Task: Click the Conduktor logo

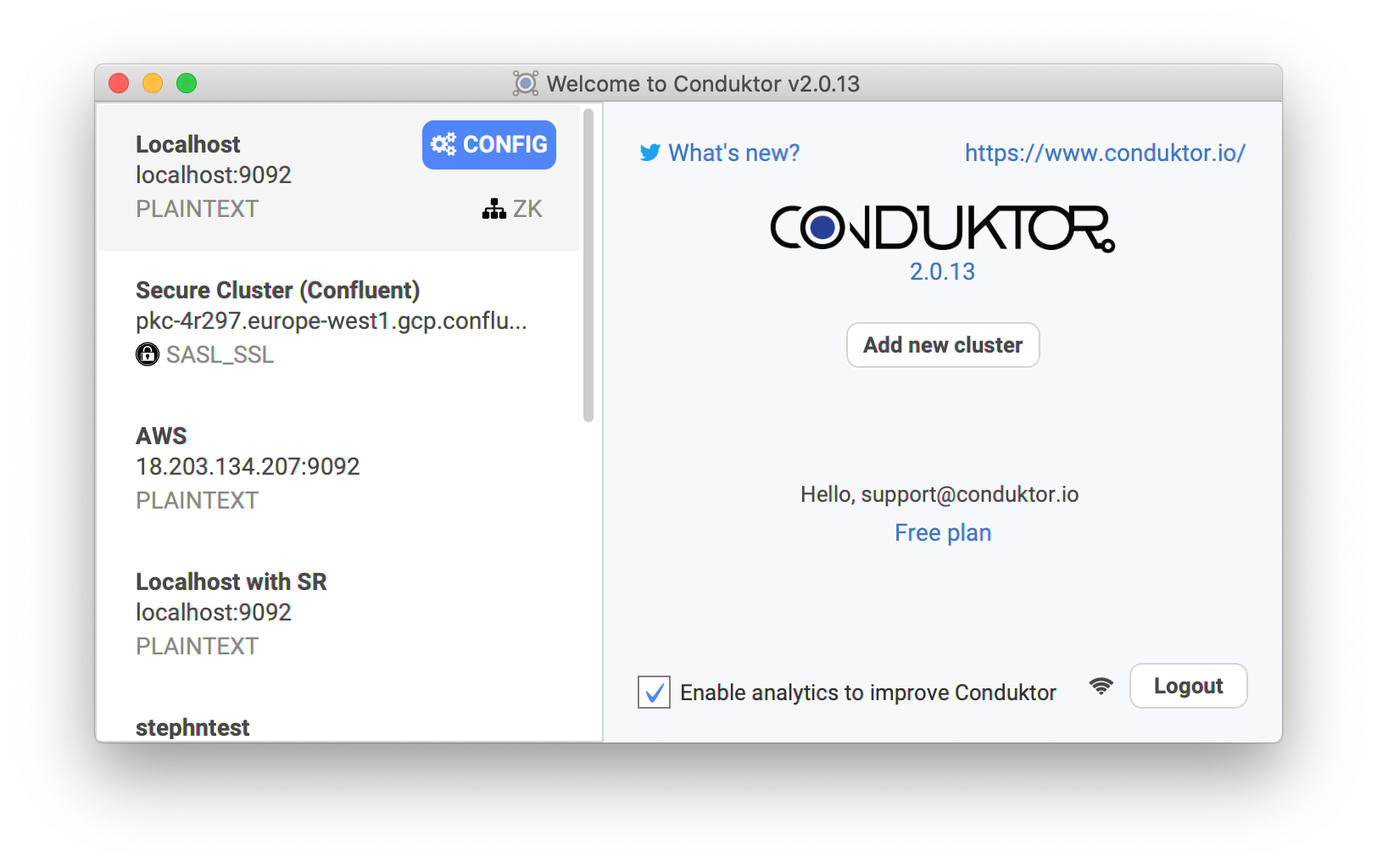Action: (942, 228)
